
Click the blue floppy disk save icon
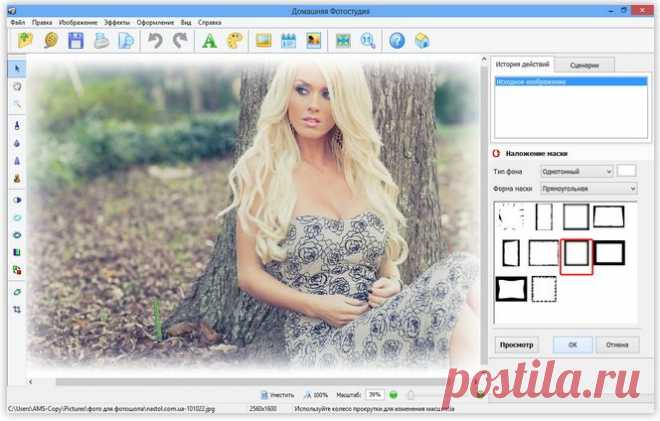(74, 41)
